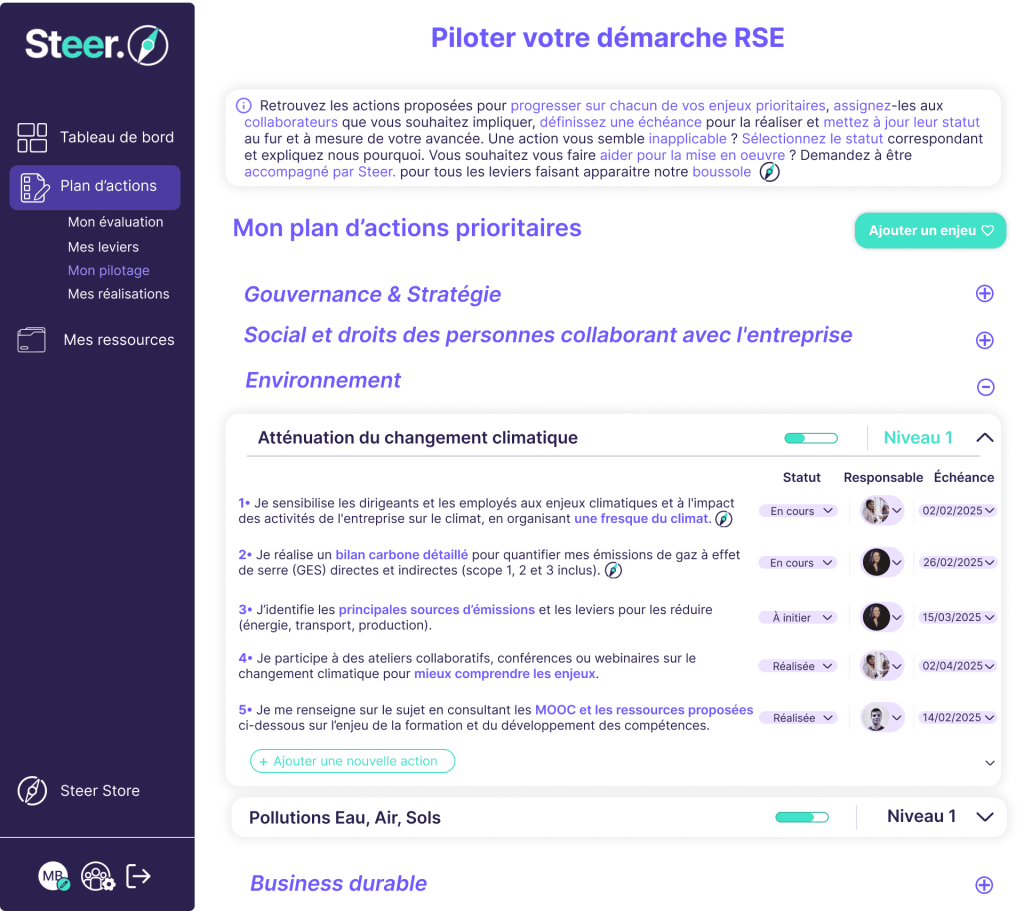Image resolution: width=1024 pixels, height=911 pixels.
Task: Click the Atténuation du changement climatique progress bar
Action: pos(811,438)
